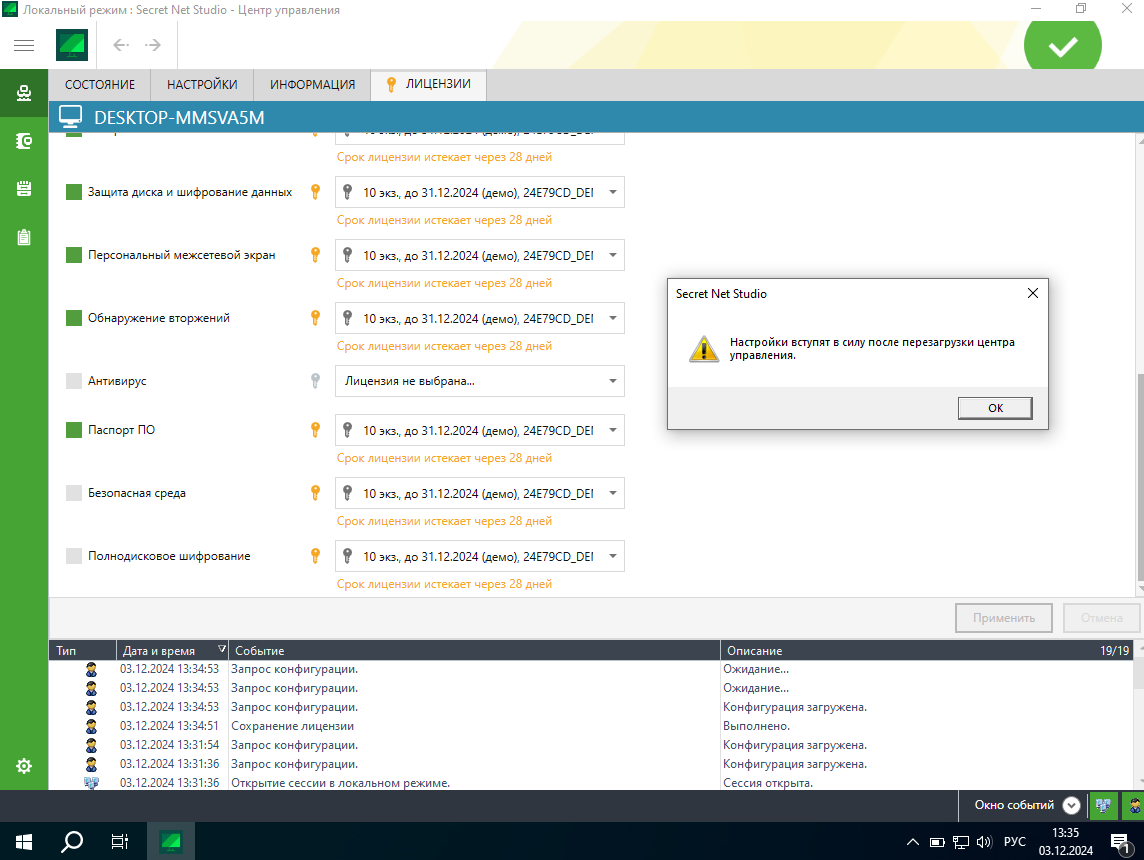This screenshot has width=1144, height=860.
Task: Open Task View on the taskbar
Action: click(120, 842)
